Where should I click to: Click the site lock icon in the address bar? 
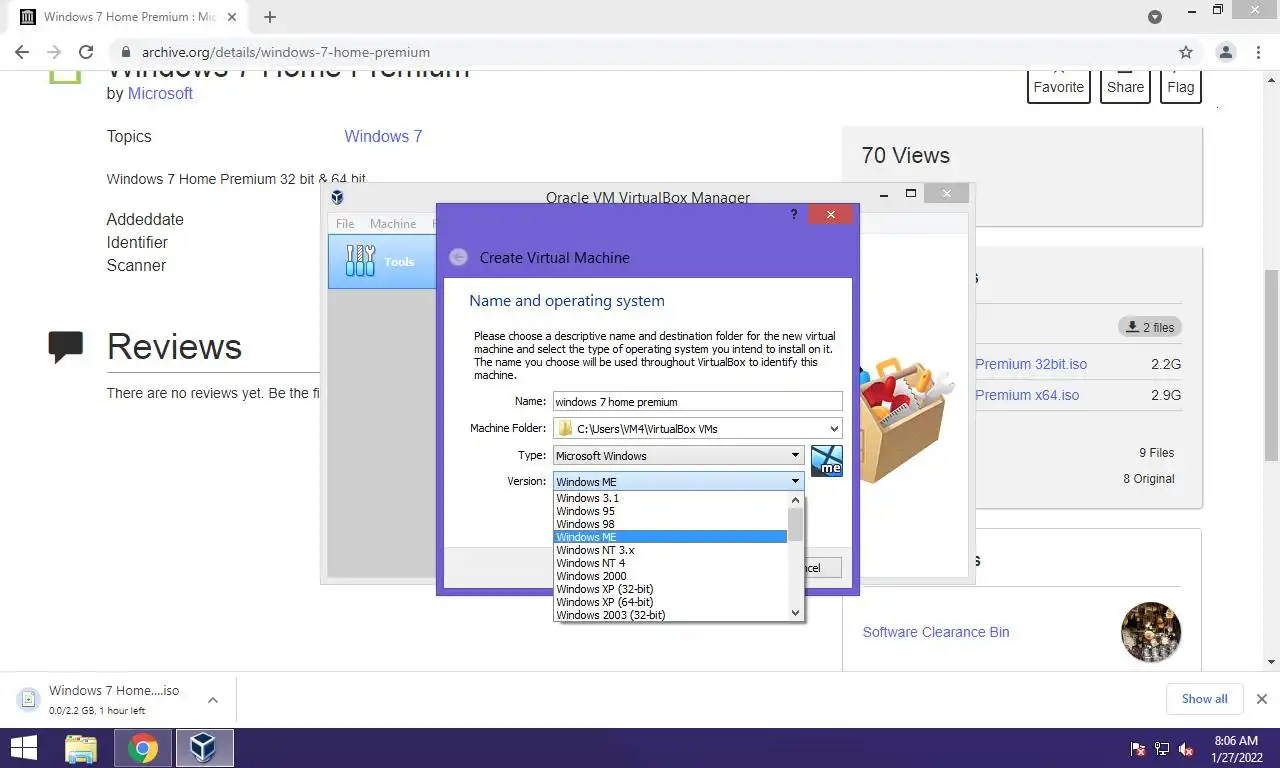click(x=125, y=52)
